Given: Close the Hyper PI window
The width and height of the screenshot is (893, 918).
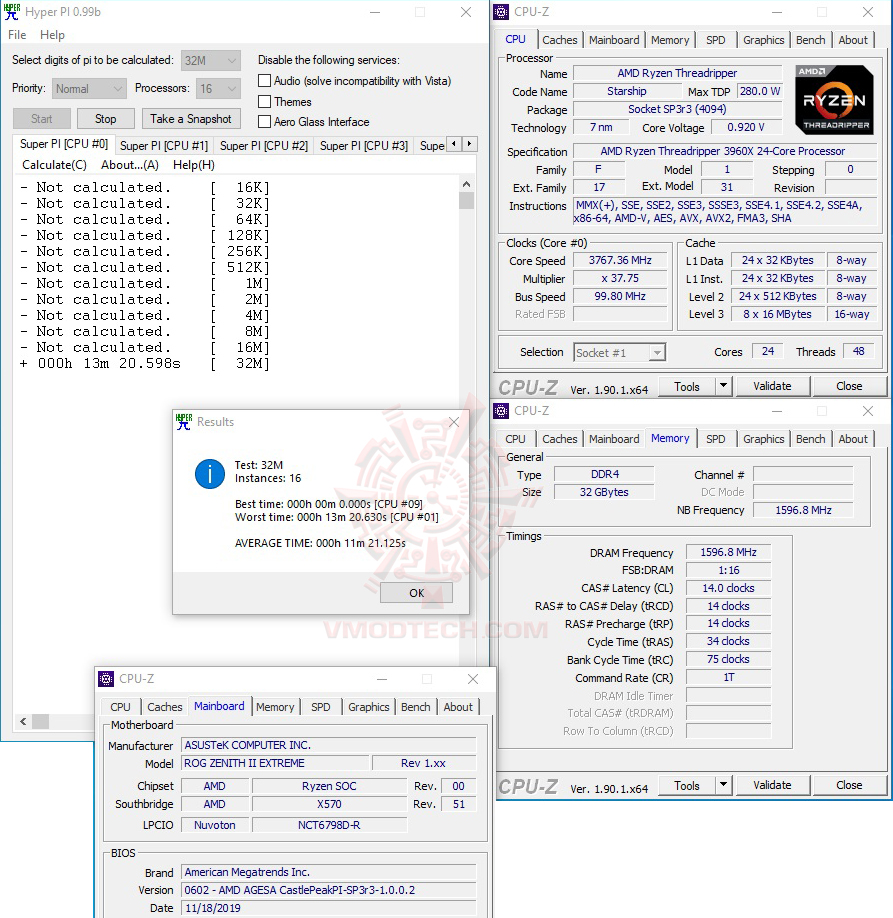Looking at the screenshot, I should click(466, 12).
